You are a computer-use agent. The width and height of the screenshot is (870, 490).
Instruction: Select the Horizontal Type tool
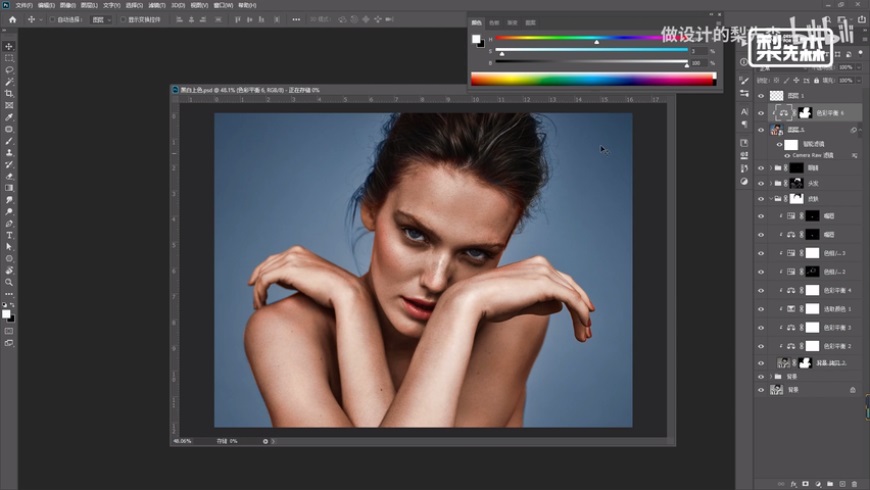(9, 235)
